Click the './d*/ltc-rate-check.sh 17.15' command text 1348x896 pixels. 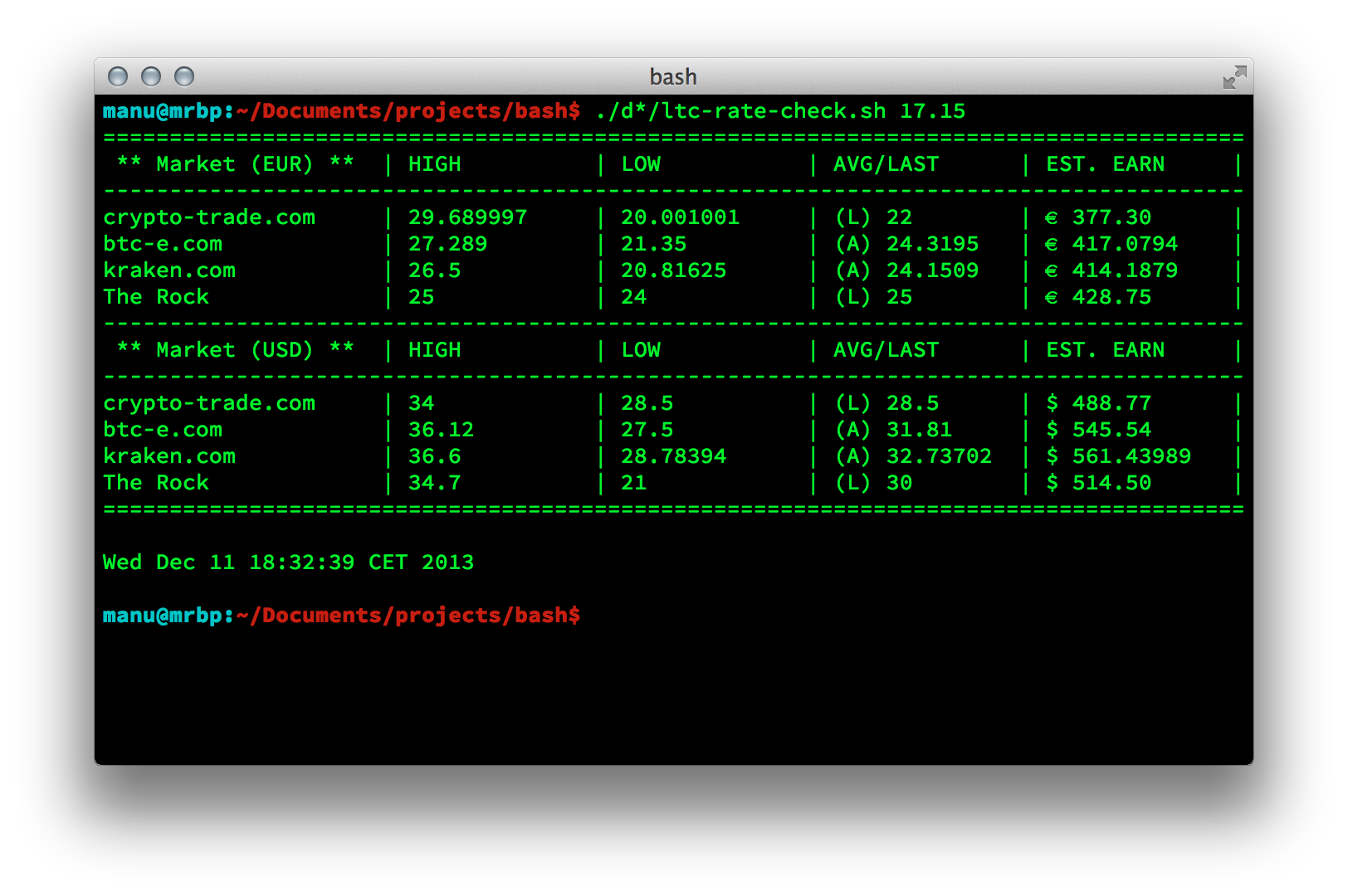[x=780, y=111]
